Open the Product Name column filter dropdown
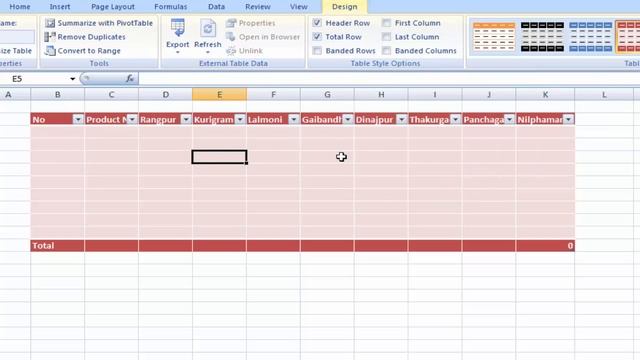 (132, 119)
